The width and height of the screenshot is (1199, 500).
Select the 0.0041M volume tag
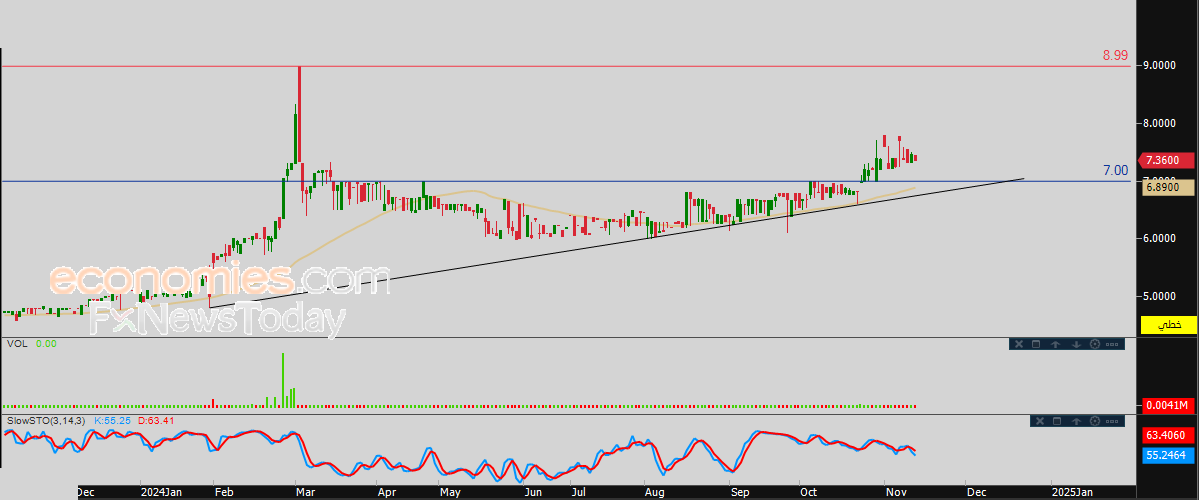click(x=1168, y=405)
